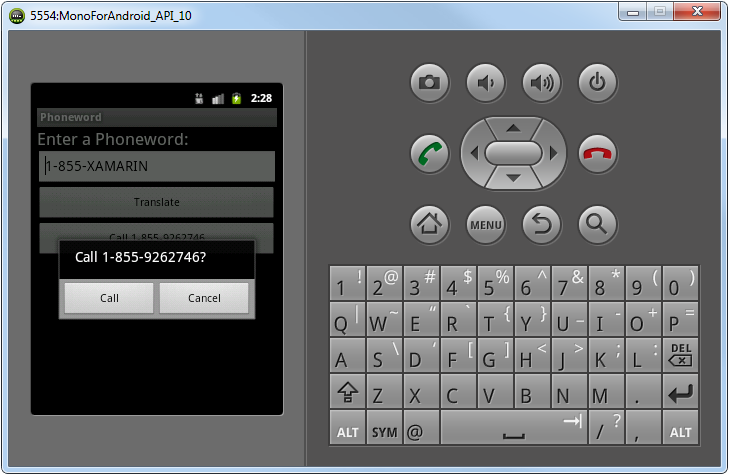The width and height of the screenshot is (729, 475).
Task: Confirm with the Call dialog button
Action: (109, 298)
